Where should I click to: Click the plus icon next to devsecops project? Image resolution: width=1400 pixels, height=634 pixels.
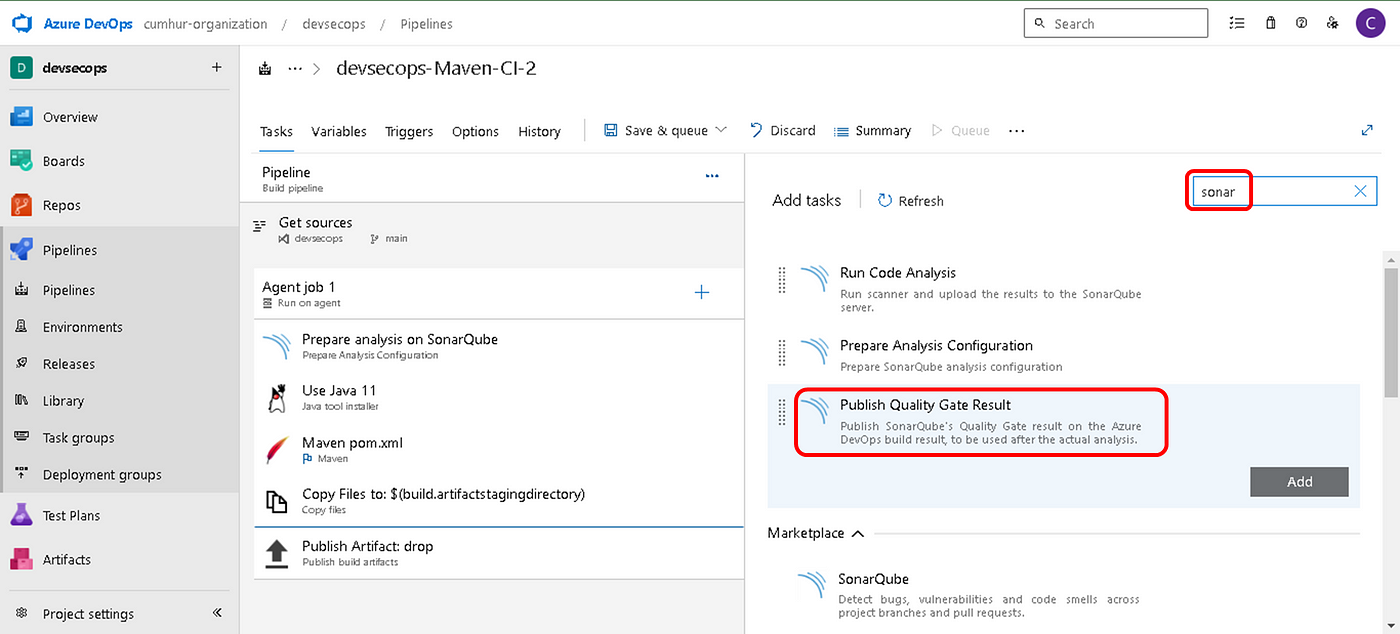(x=216, y=68)
